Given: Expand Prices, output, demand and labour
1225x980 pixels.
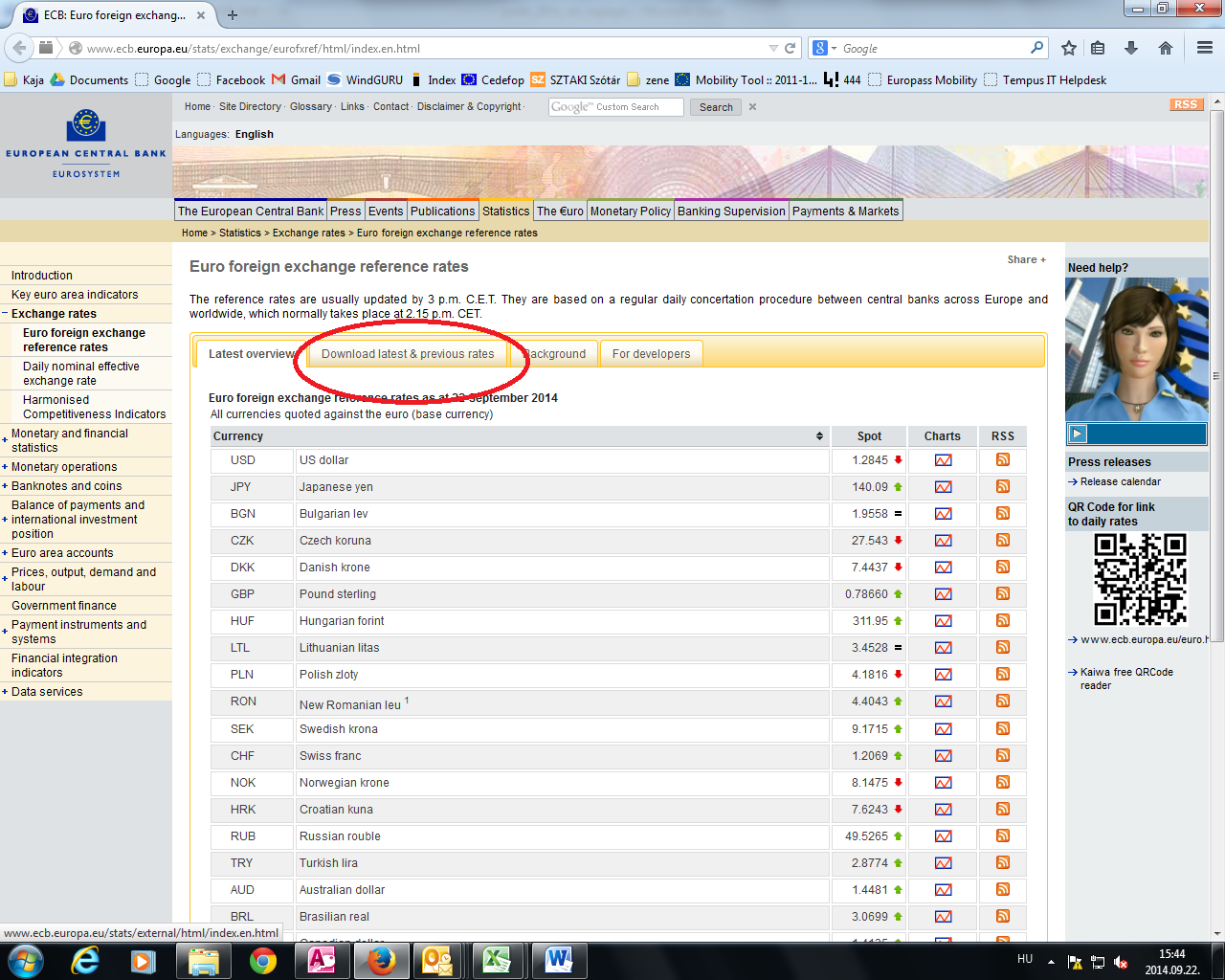Looking at the screenshot, I should click(x=5, y=579).
